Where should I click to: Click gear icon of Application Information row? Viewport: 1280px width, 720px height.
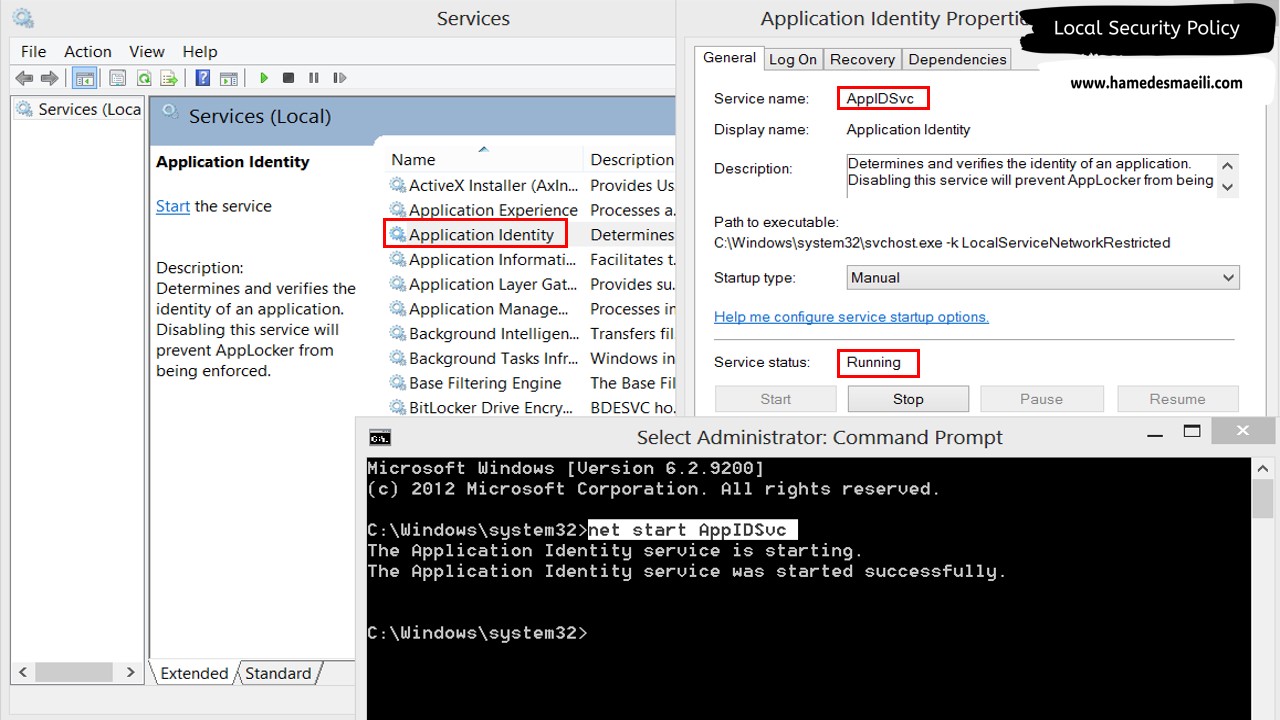coord(397,259)
